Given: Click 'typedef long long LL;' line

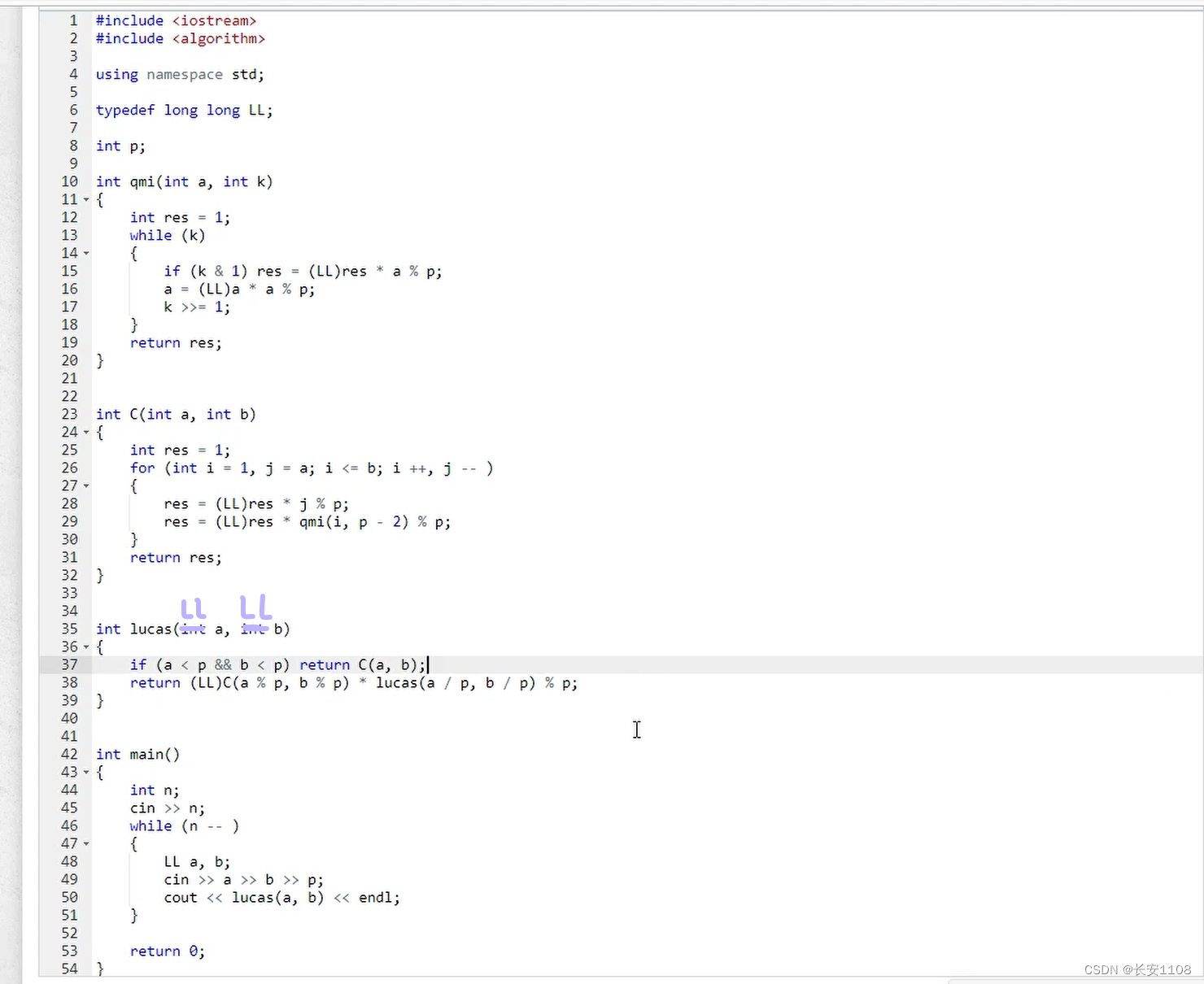Looking at the screenshot, I should click(x=185, y=110).
